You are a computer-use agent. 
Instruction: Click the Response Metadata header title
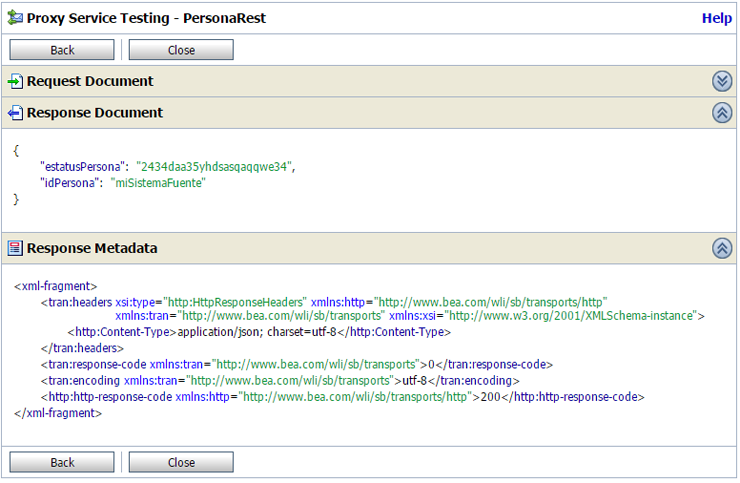click(x=92, y=248)
